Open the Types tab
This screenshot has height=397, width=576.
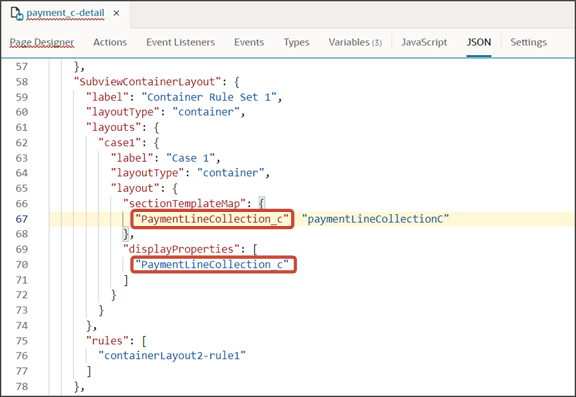click(296, 42)
